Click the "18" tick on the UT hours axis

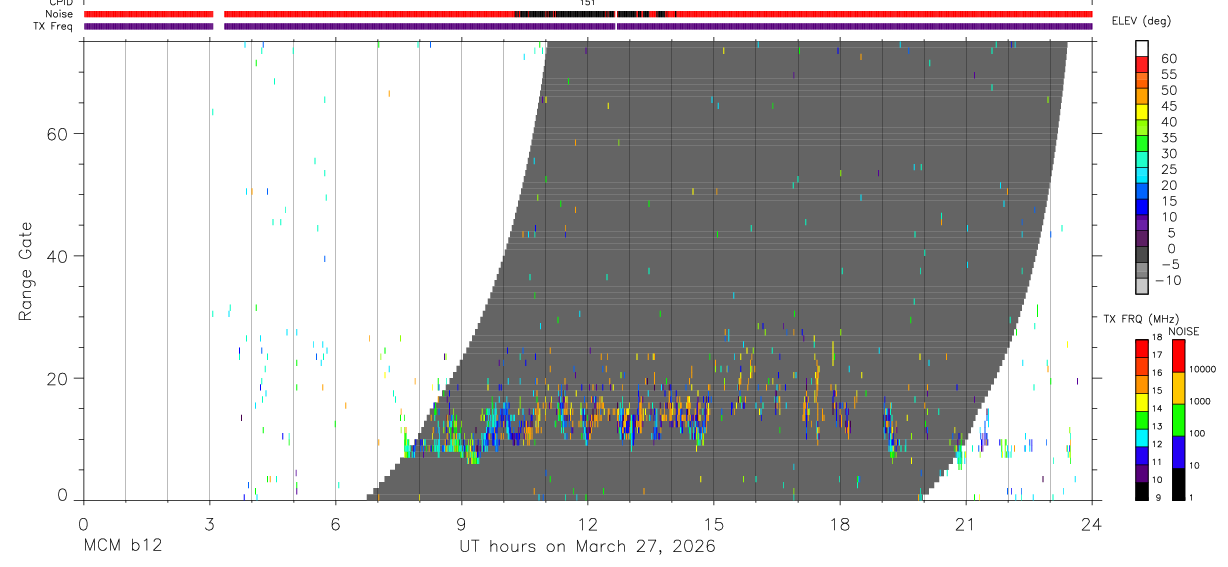tap(839, 522)
